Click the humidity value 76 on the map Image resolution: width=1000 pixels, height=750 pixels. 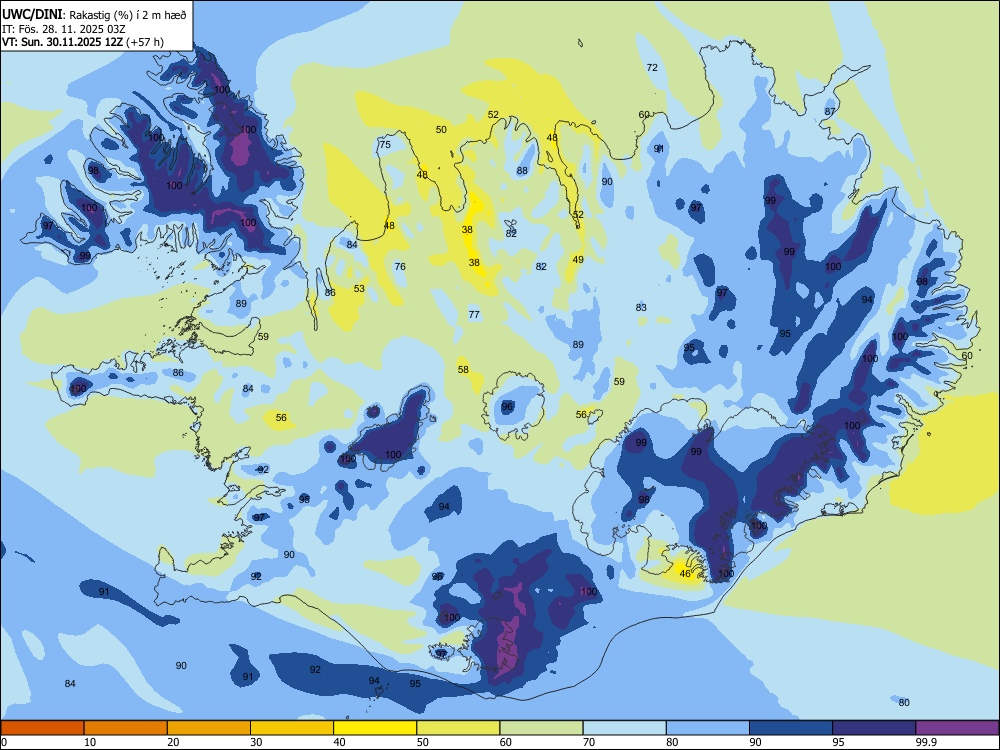pos(400,267)
